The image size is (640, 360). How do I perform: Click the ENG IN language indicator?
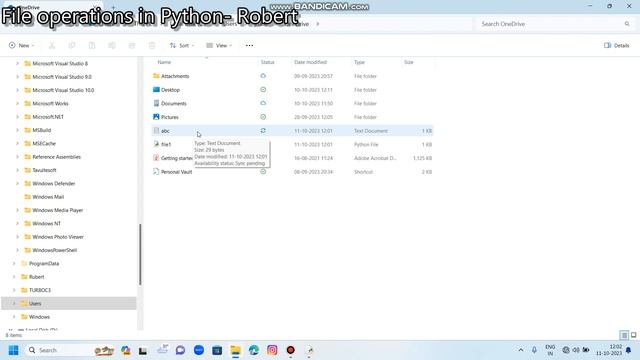click(x=550, y=350)
